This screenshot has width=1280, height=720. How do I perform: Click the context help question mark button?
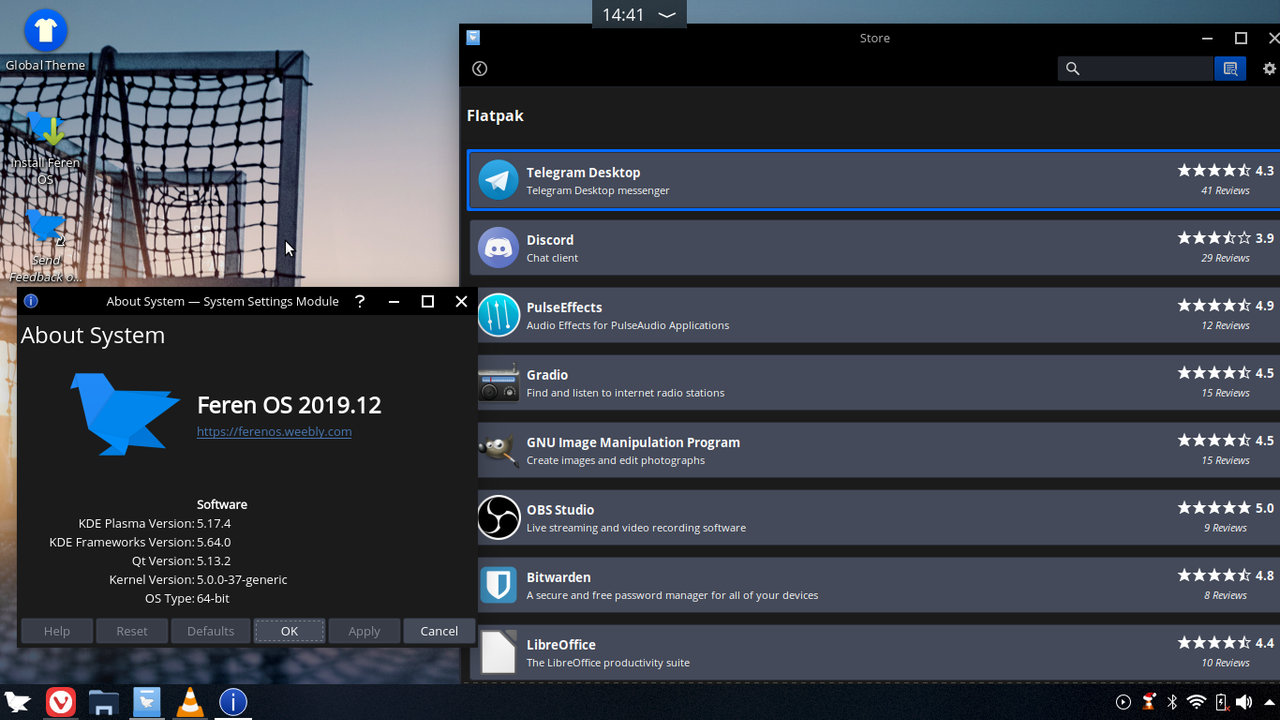pyautogui.click(x=360, y=301)
